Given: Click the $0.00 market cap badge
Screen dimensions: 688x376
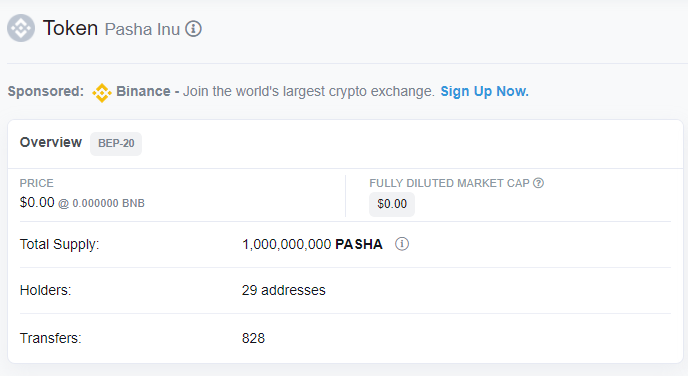Looking at the screenshot, I should point(392,204).
